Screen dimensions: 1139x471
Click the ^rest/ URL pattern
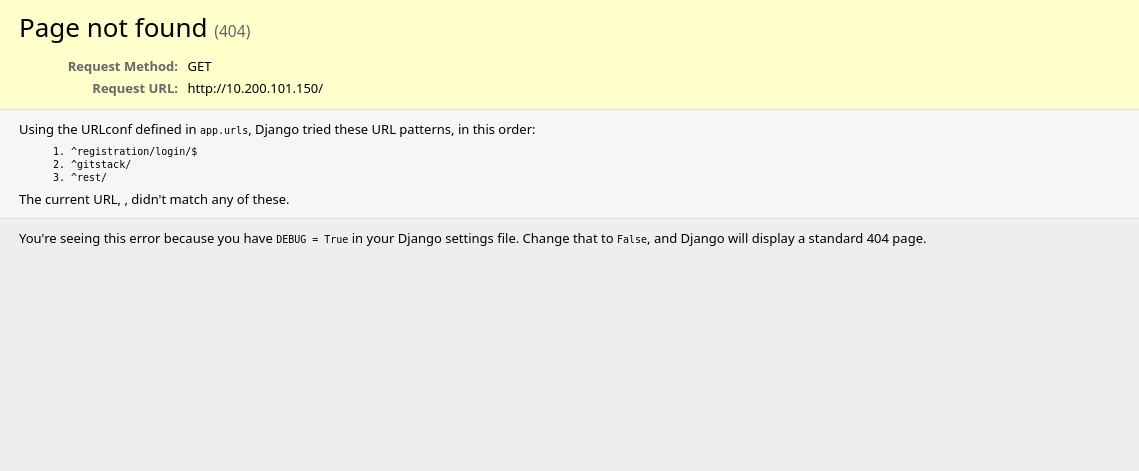pyautogui.click(x=88, y=178)
